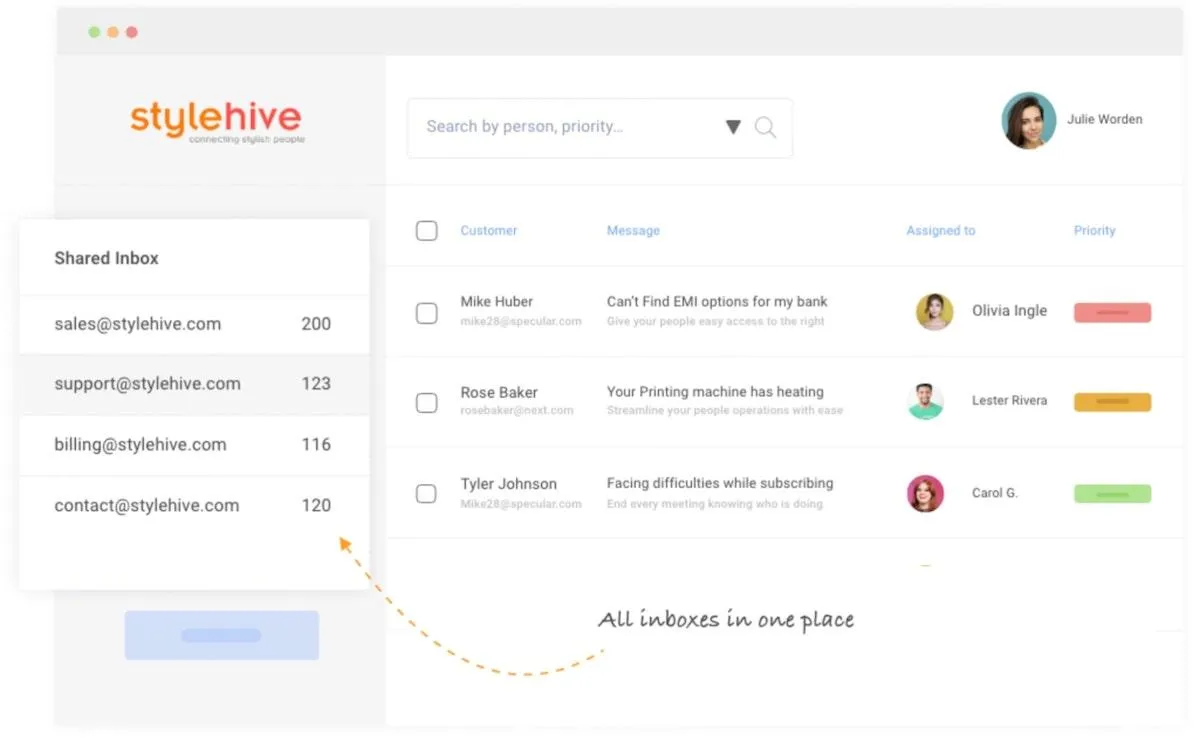Click the rosebaker@next.com email address
1200x749 pixels.
pos(516,411)
